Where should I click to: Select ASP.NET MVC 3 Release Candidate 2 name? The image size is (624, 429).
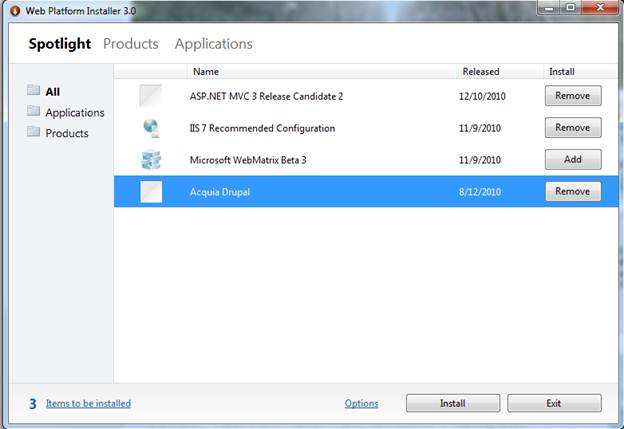[266, 96]
